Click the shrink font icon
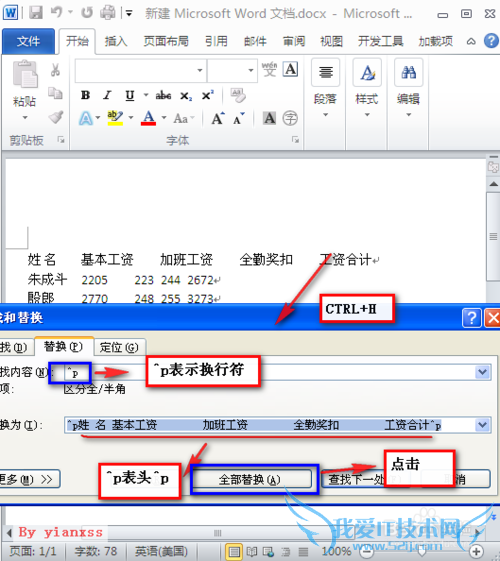This screenshot has width=500, height=561. (239, 118)
